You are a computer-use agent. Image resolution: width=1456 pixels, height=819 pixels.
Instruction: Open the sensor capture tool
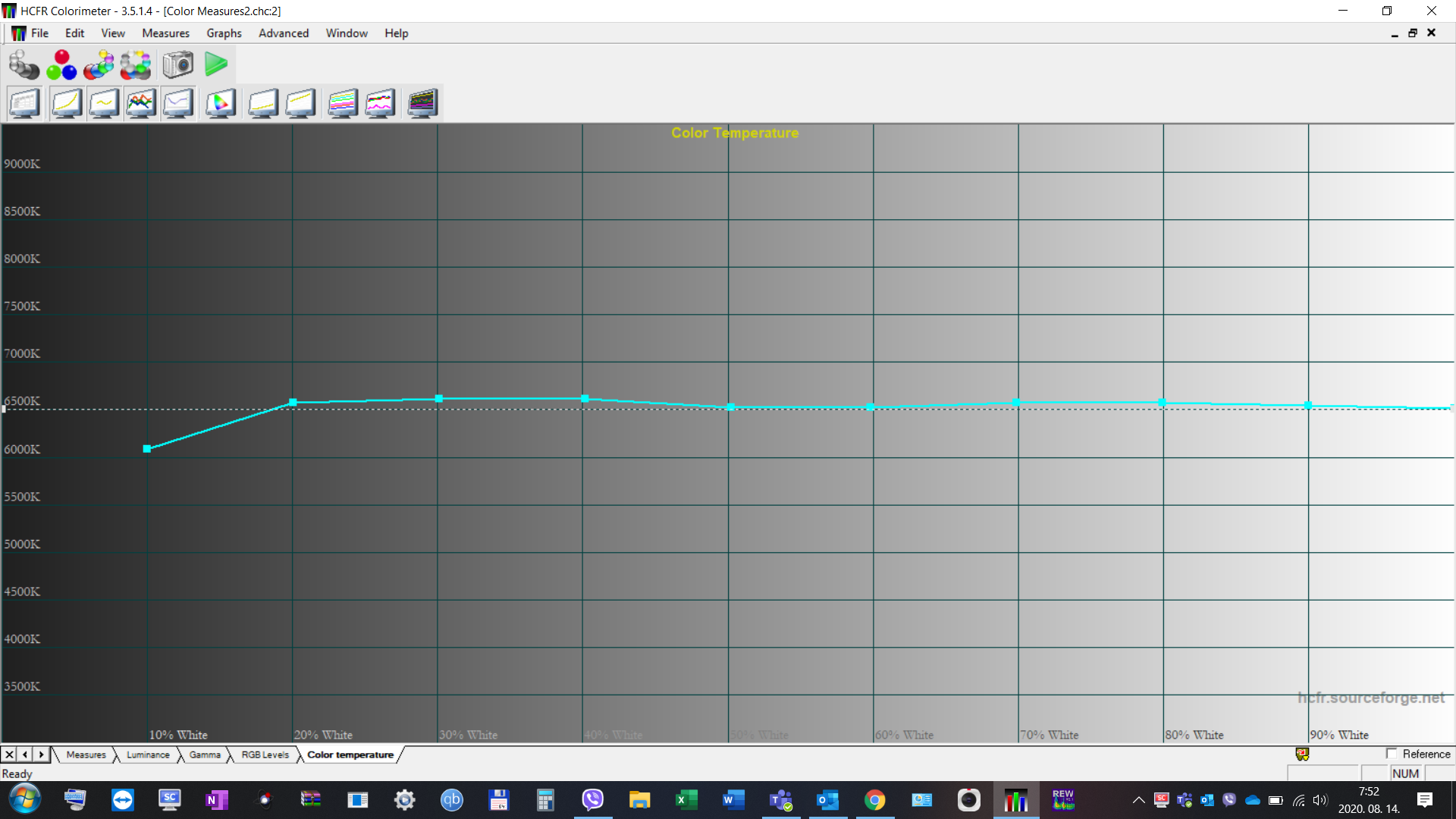point(177,64)
